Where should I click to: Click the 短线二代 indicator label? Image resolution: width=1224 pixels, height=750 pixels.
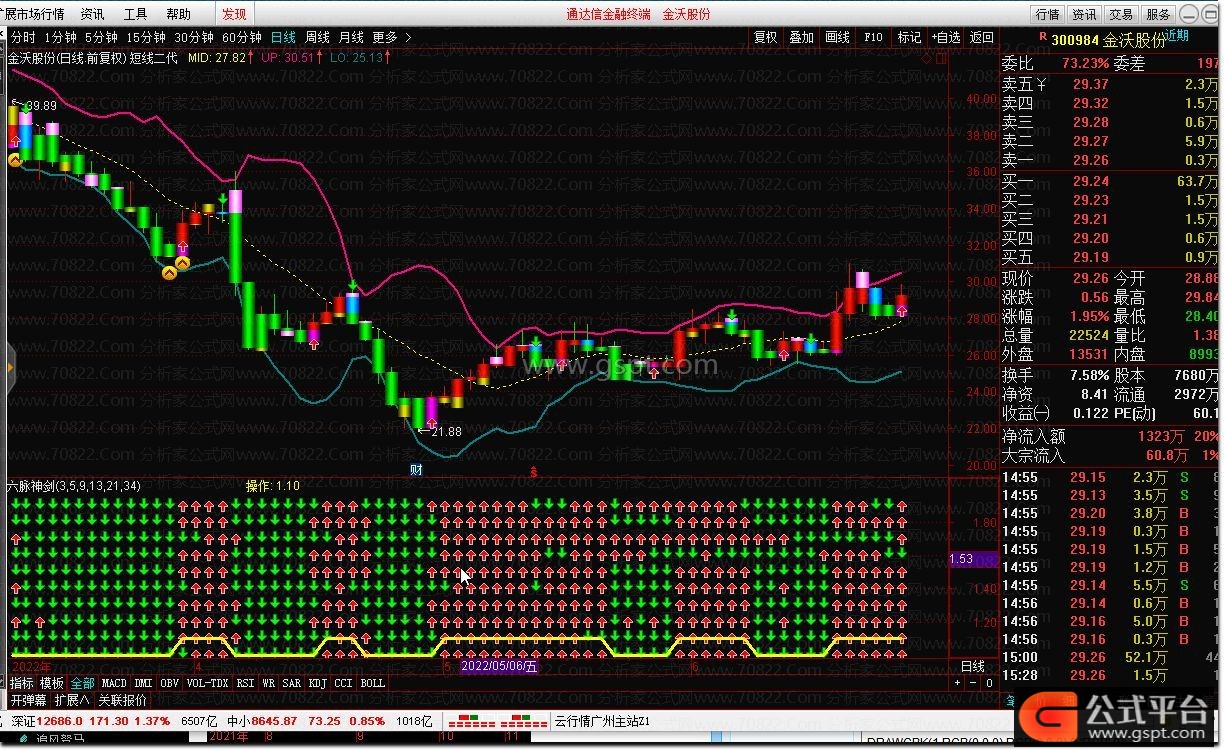154,57
